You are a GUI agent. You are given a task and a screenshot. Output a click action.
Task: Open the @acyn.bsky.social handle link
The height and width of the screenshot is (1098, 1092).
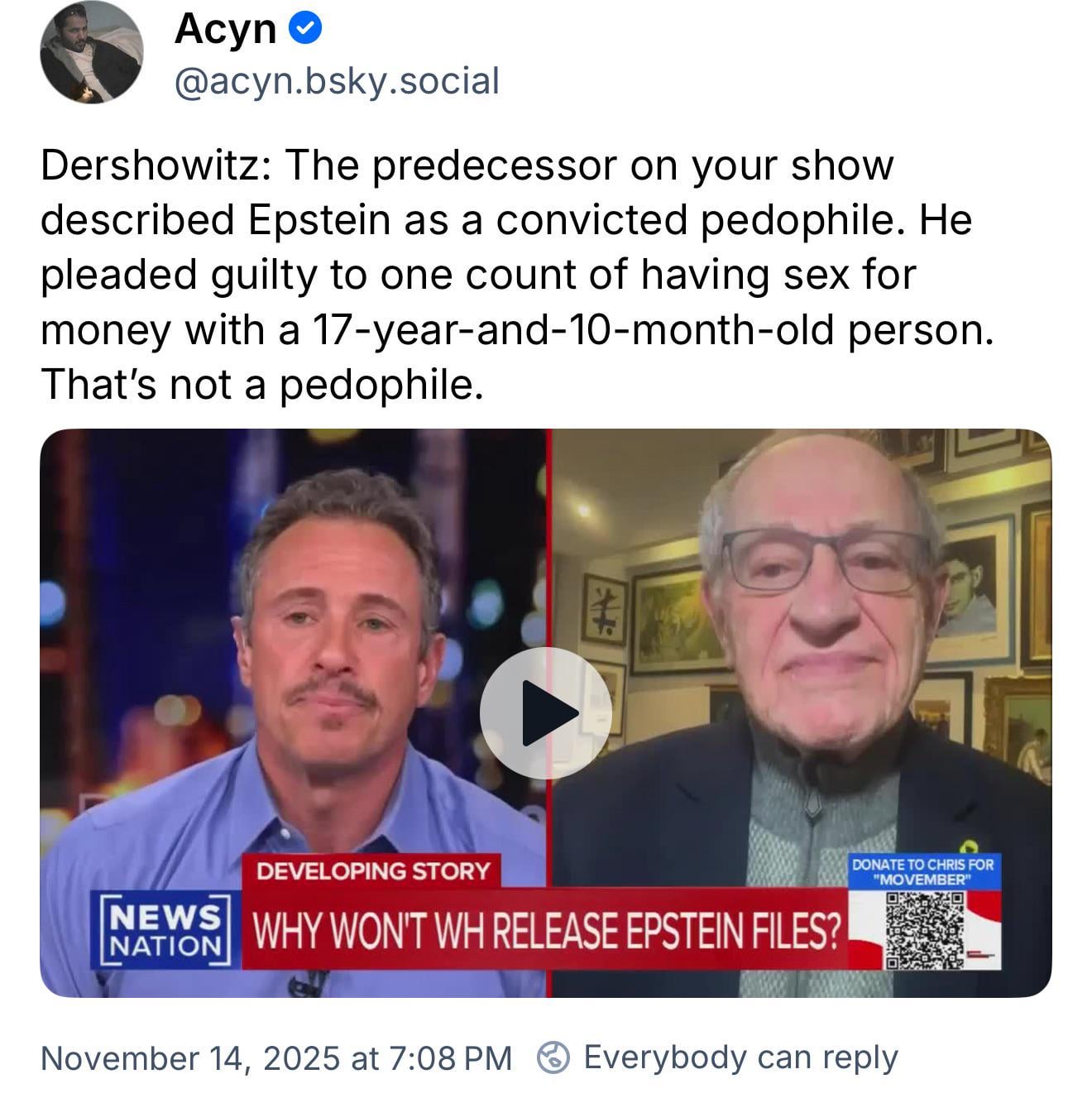click(337, 81)
